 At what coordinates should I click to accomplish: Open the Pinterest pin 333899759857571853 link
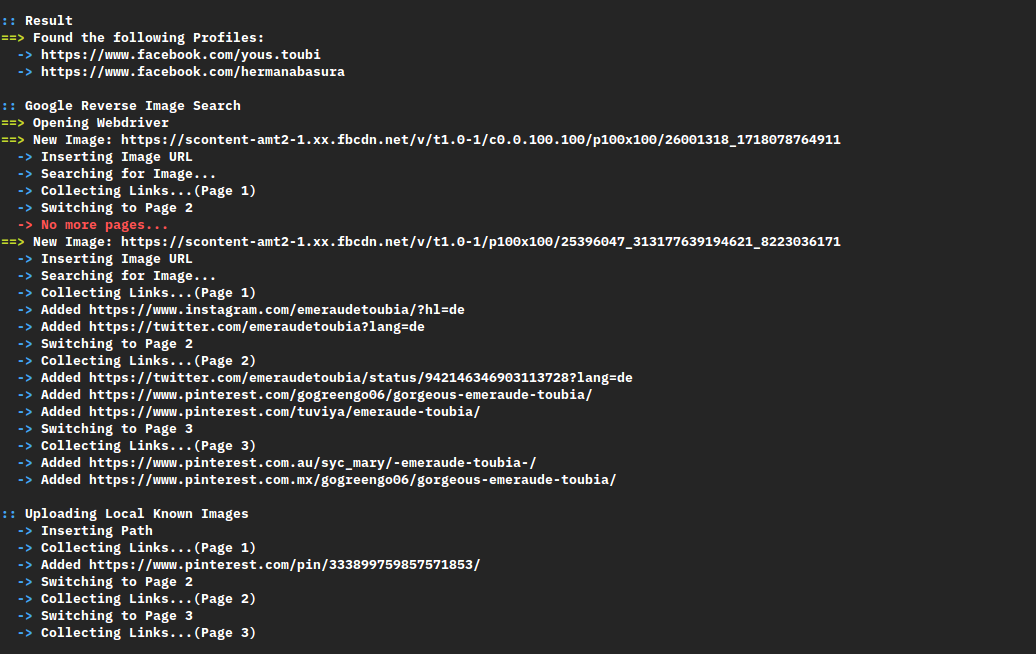(284, 565)
